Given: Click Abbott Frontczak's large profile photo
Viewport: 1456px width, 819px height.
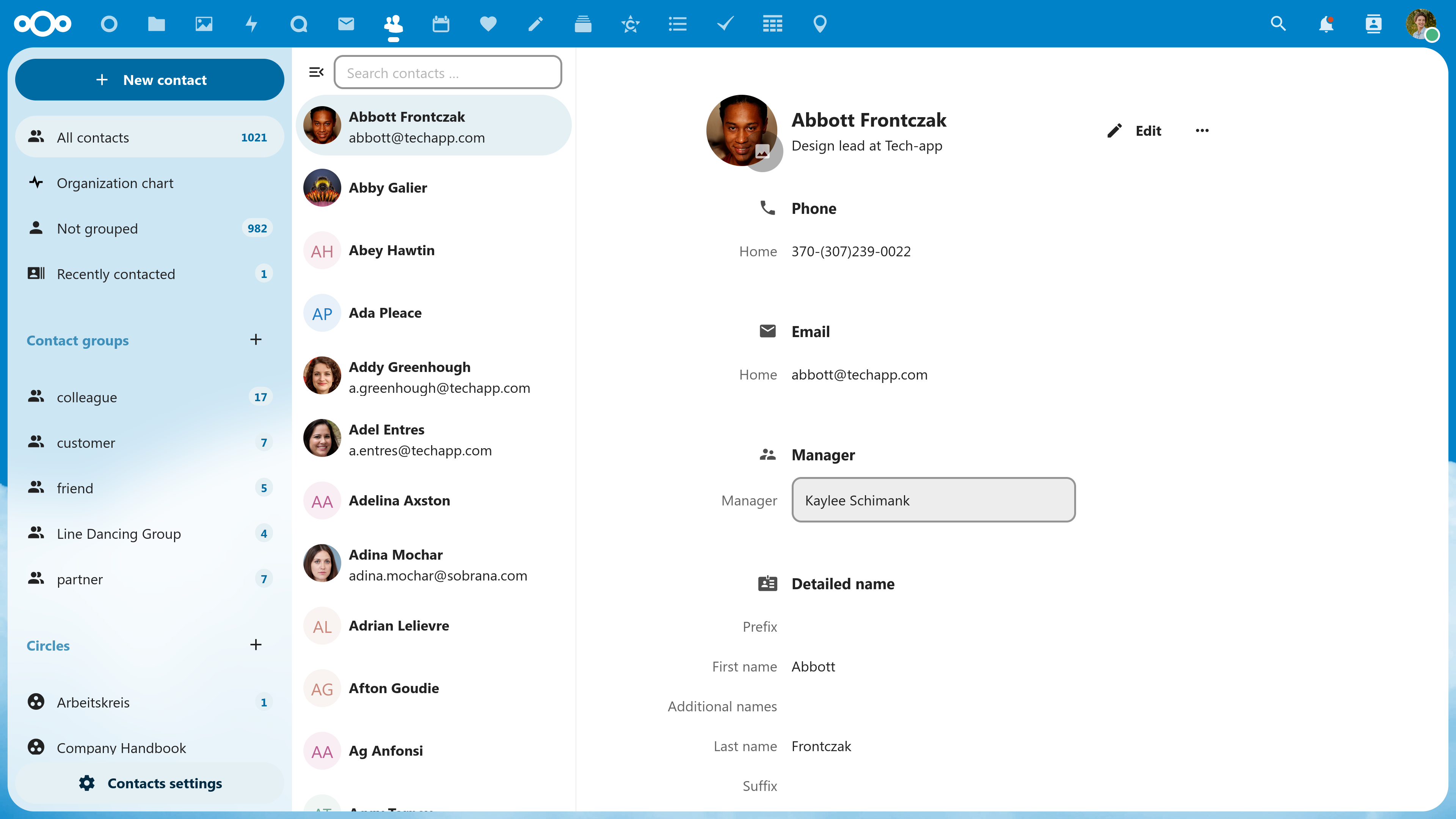Looking at the screenshot, I should [742, 130].
